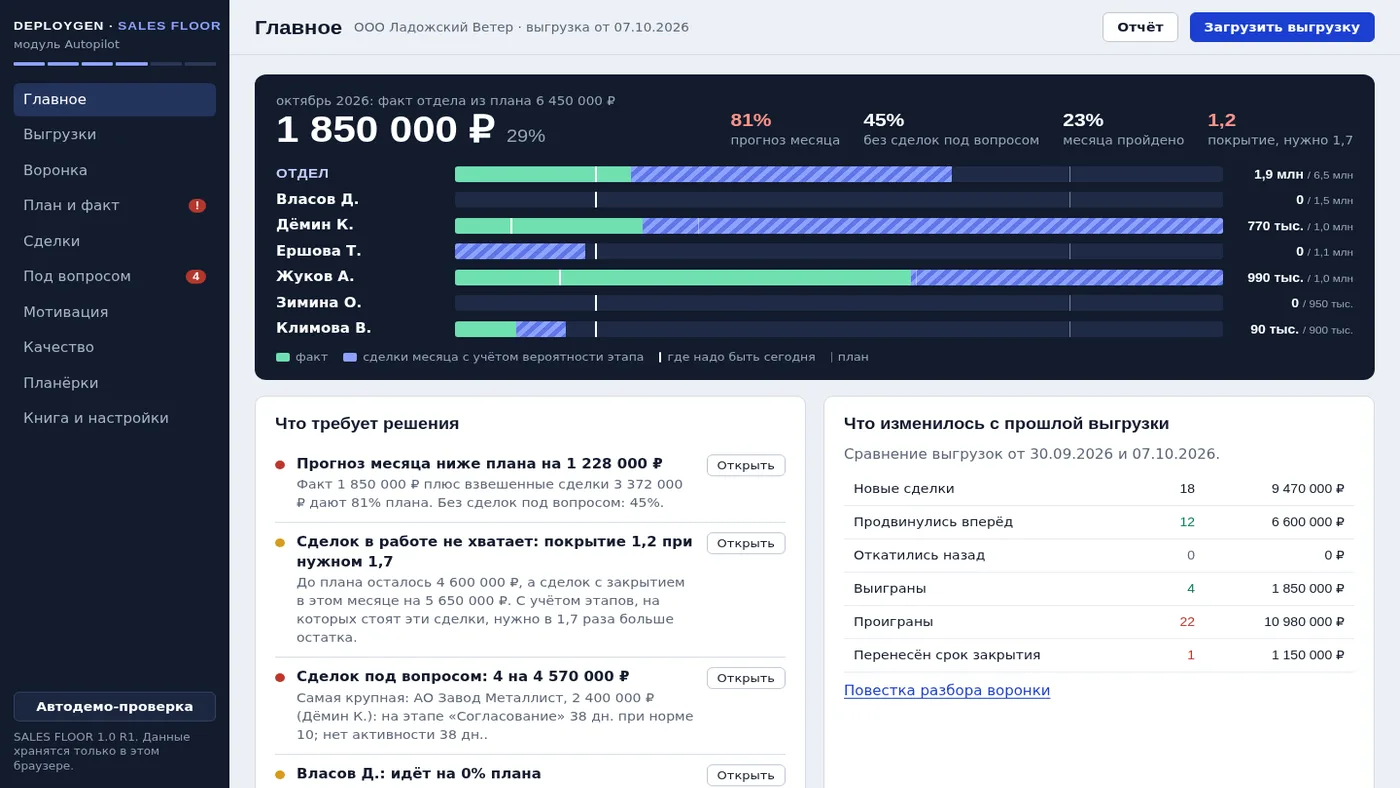1400x788 pixels.
Task: Click the badge showing 4 on Под вопросом
Action: click(196, 277)
